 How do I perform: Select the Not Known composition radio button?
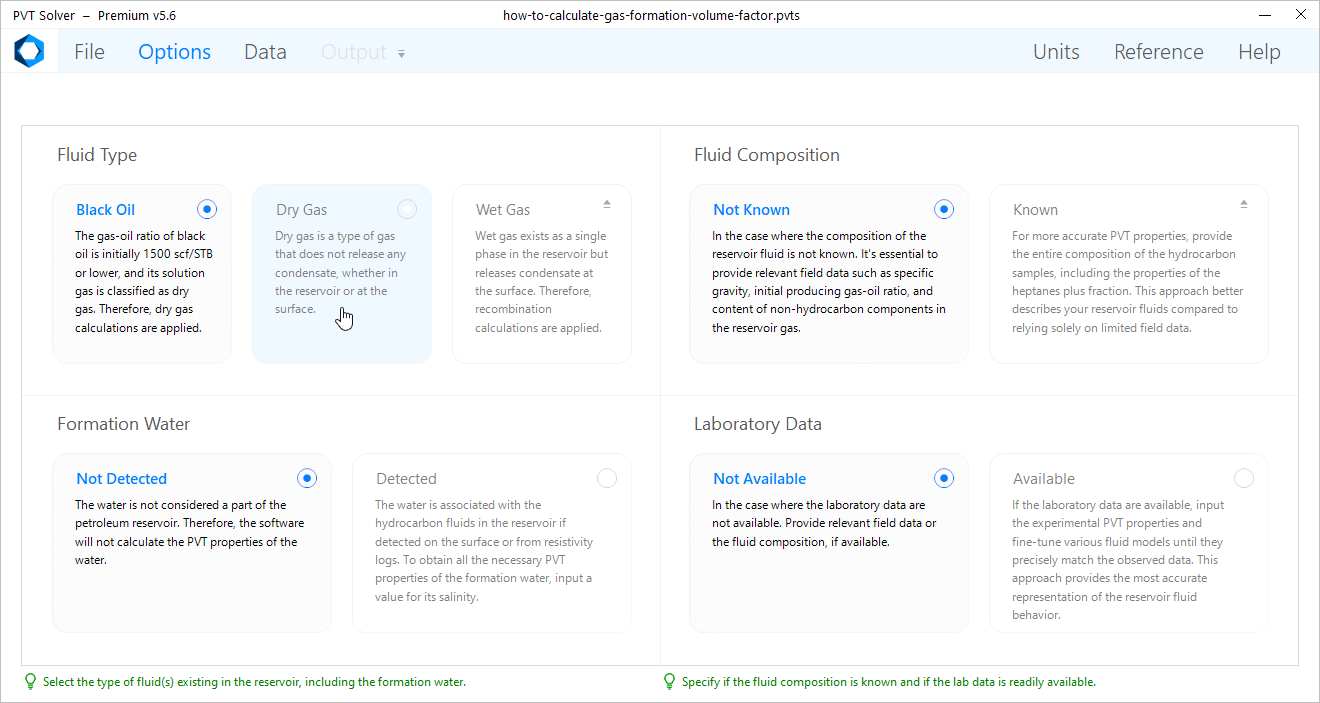tap(944, 209)
